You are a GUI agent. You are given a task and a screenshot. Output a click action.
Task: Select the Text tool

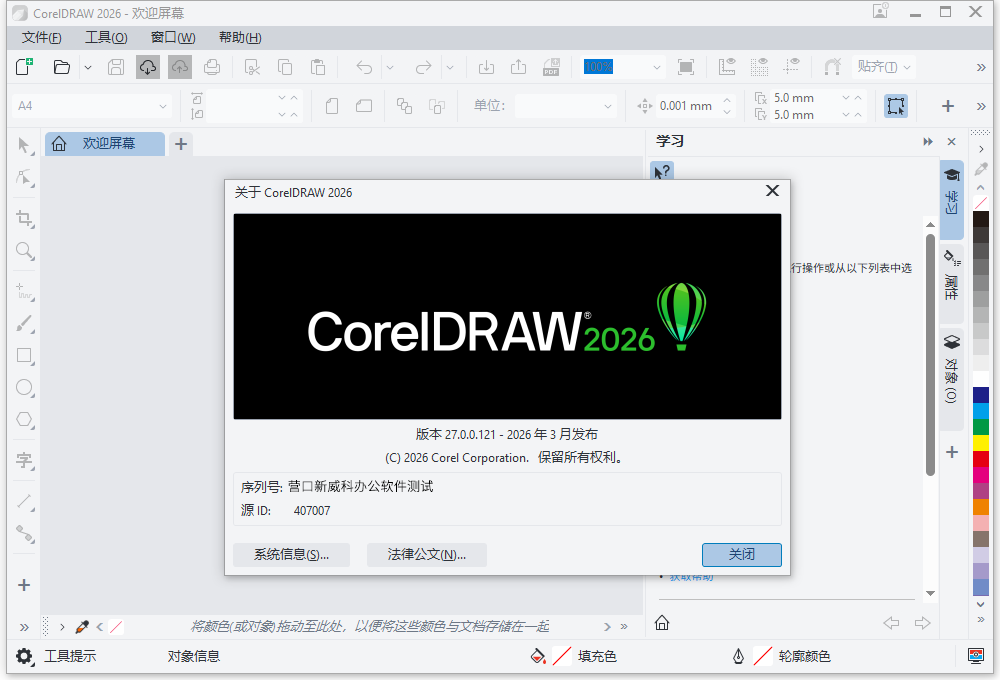[x=24, y=460]
